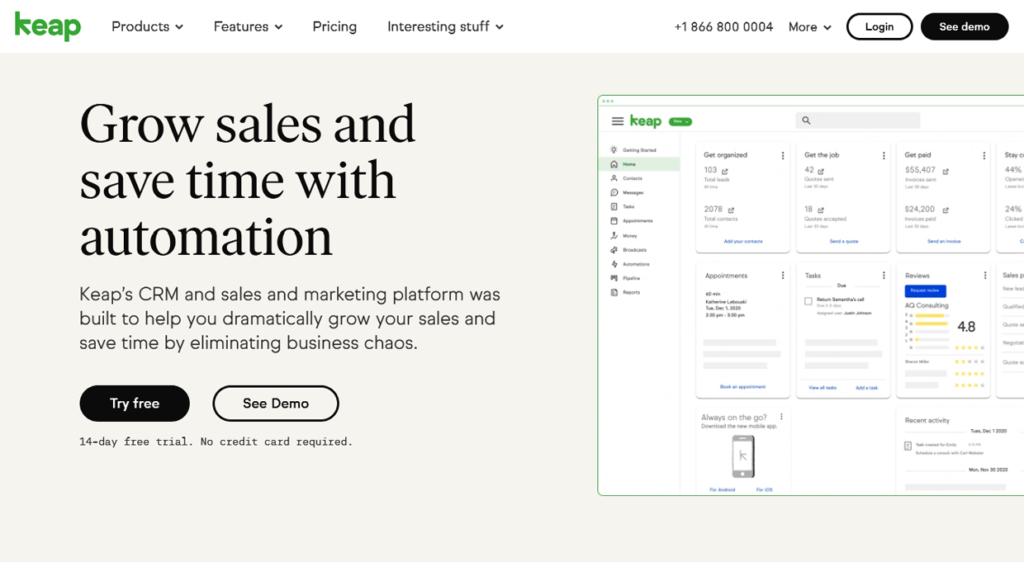Select Automations label in dashboard sidebar
The width and height of the screenshot is (1024, 562).
pyautogui.click(x=636, y=264)
